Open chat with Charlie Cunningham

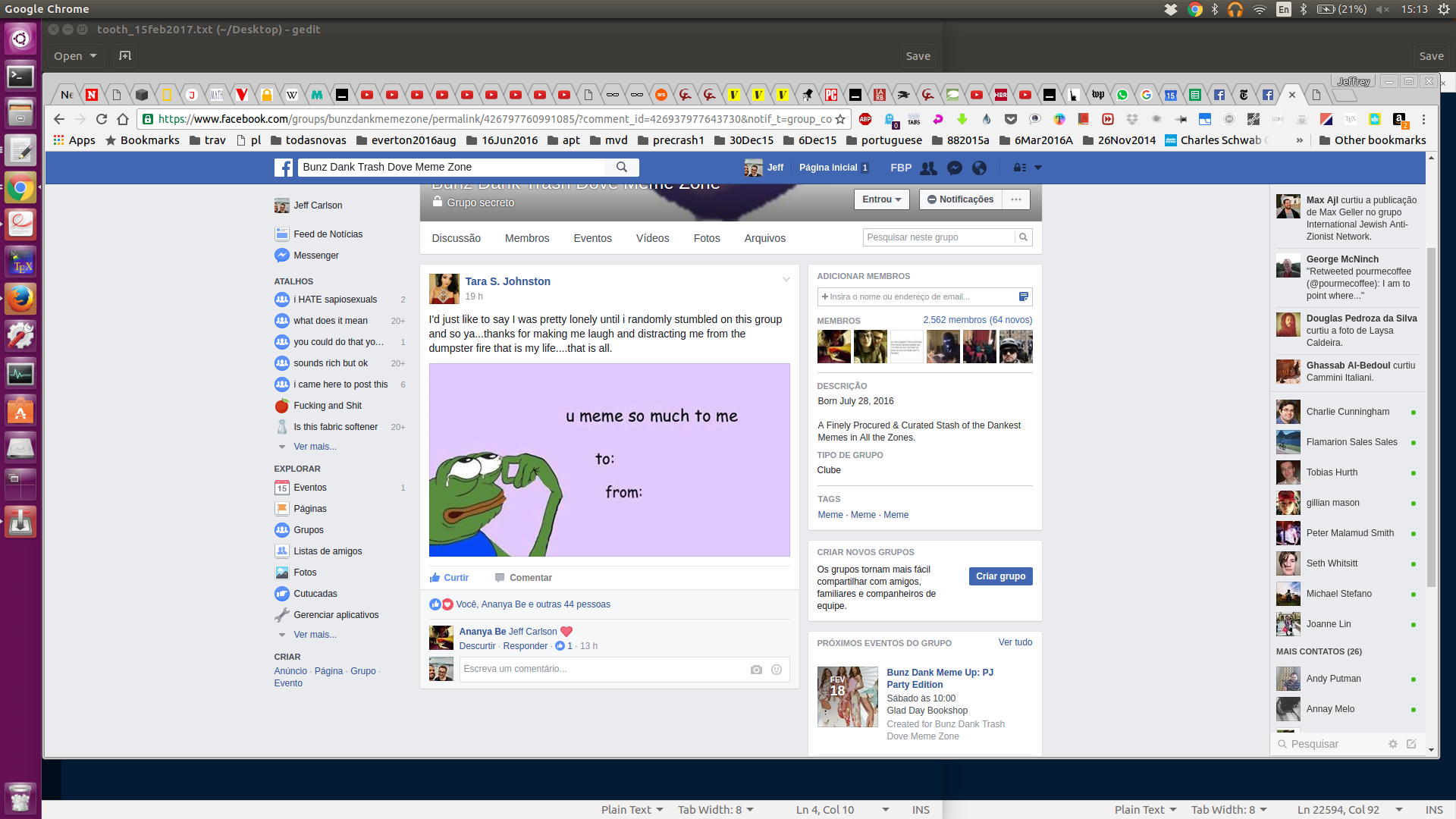pyautogui.click(x=1348, y=412)
